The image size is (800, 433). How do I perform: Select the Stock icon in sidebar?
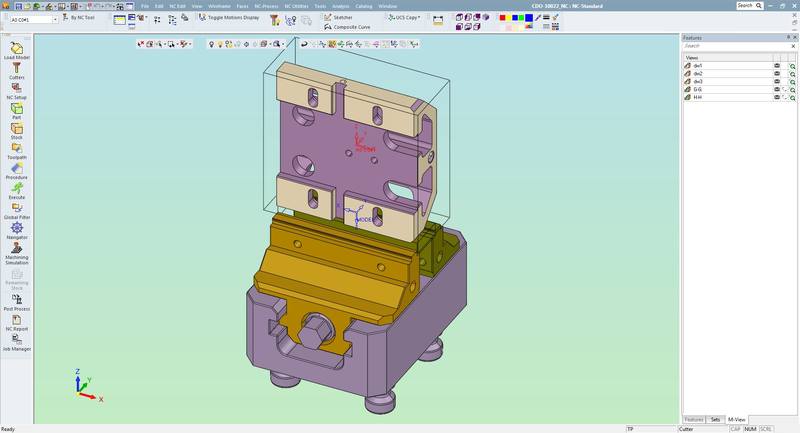click(17, 128)
